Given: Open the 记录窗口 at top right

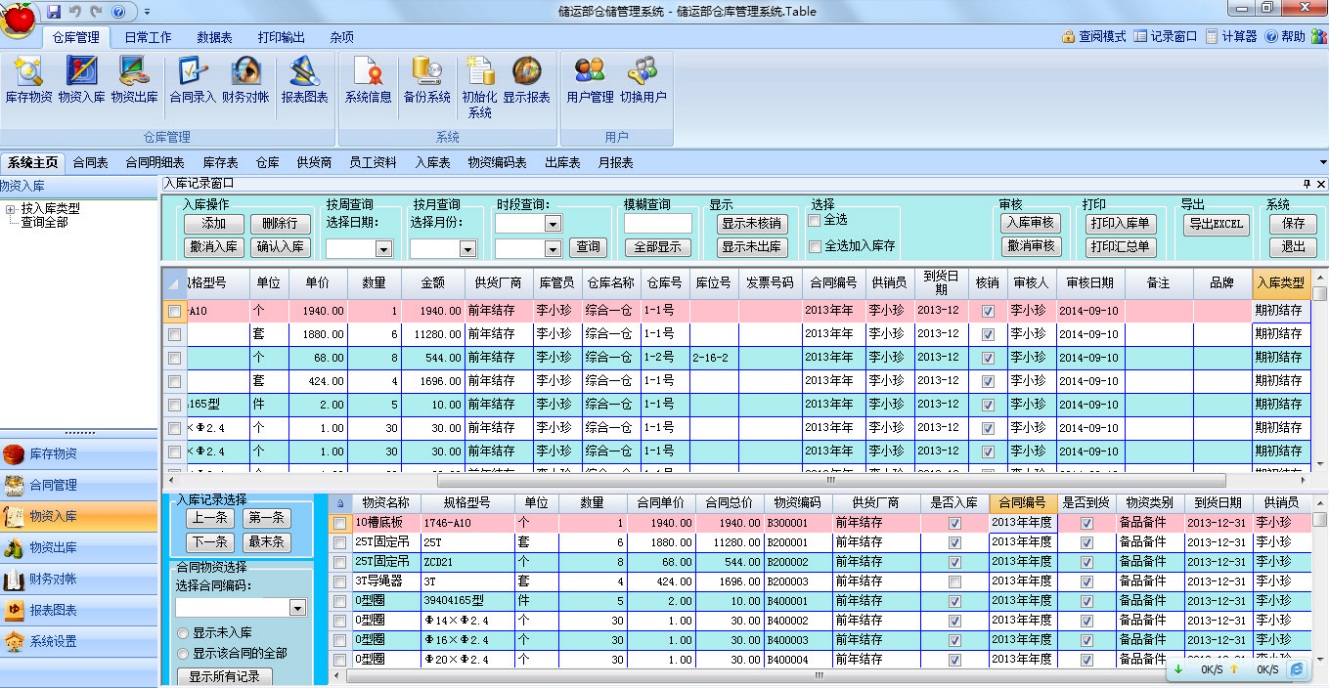Looking at the screenshot, I should pyautogui.click(x=1165, y=37).
